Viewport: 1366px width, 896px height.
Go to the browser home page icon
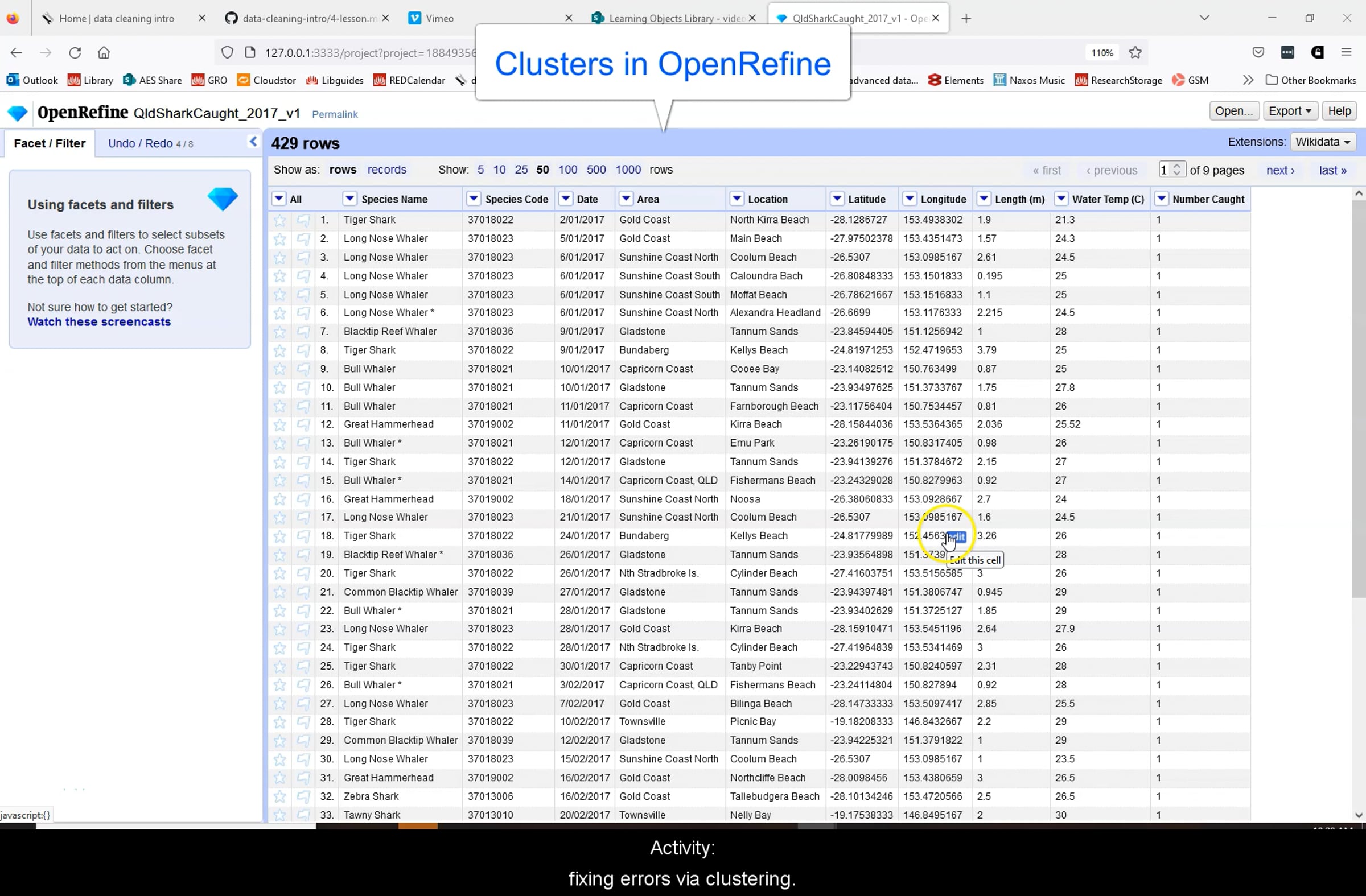tap(104, 53)
